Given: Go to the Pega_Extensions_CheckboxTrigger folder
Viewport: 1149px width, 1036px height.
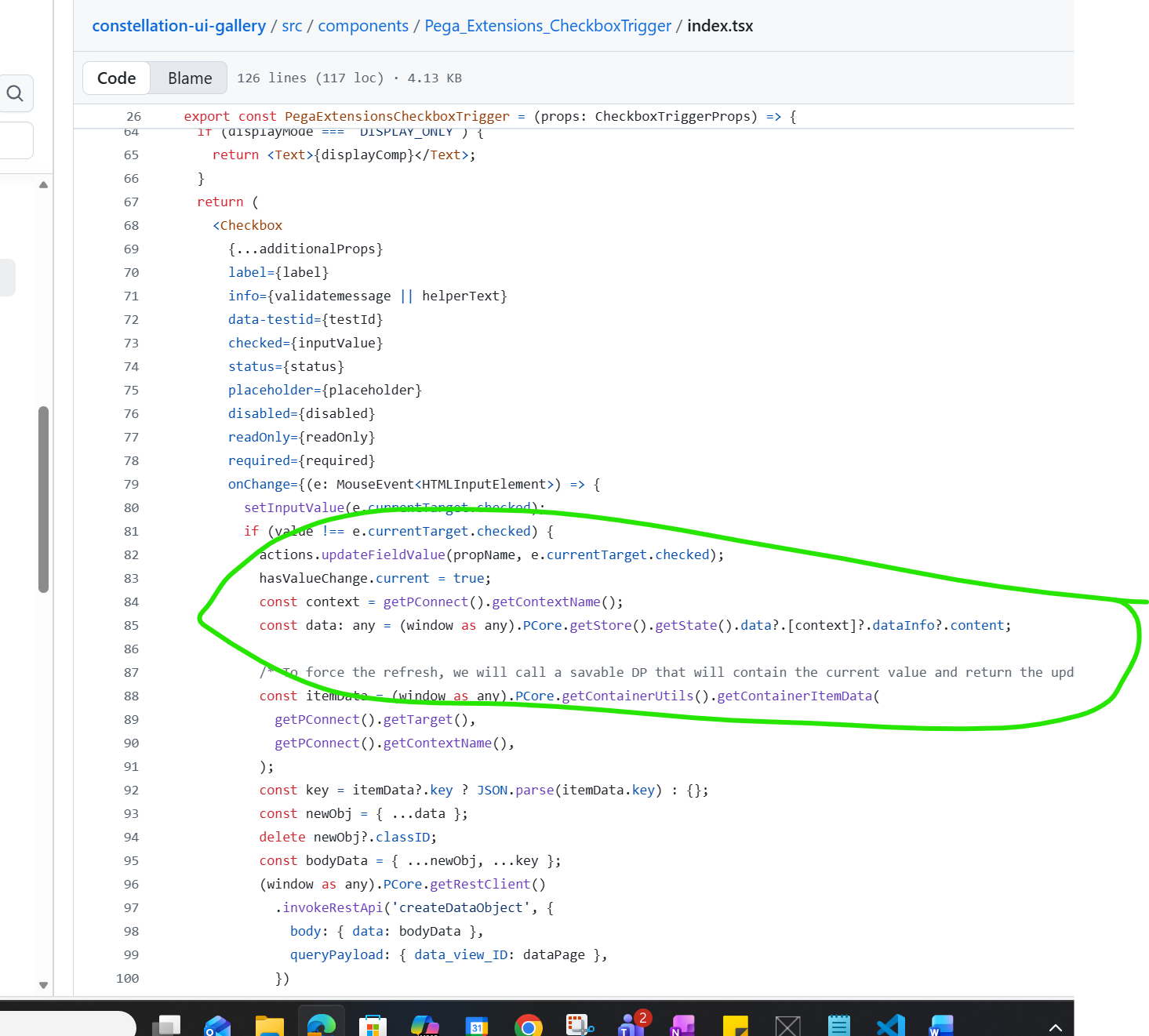Looking at the screenshot, I should (547, 25).
